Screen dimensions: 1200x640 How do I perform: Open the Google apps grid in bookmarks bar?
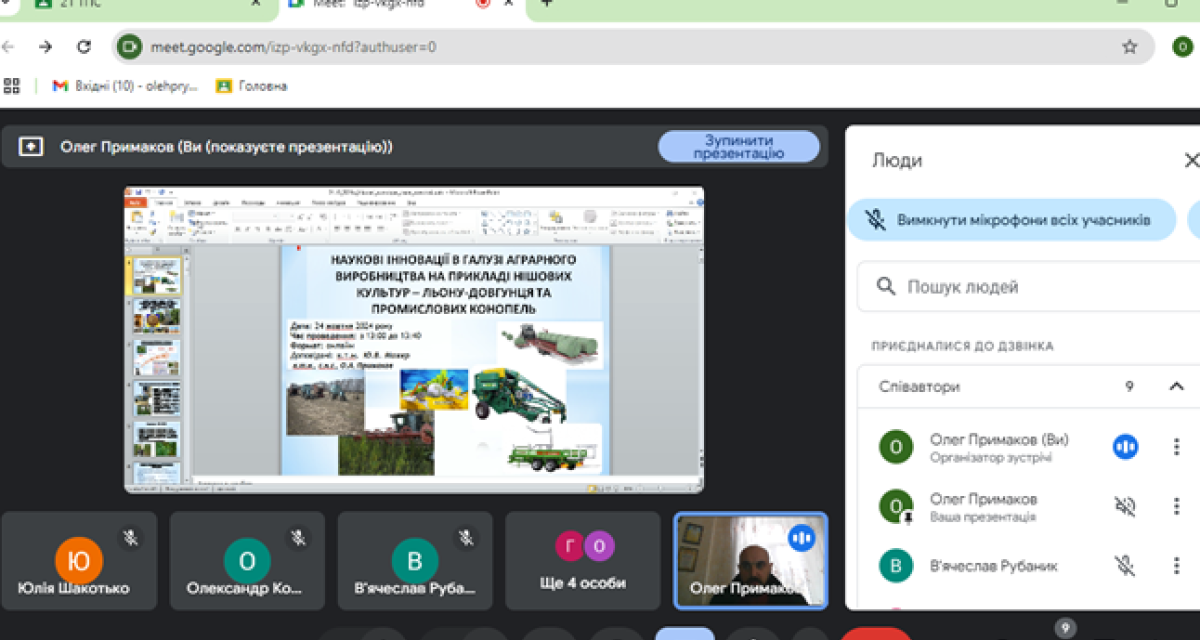click(x=12, y=86)
